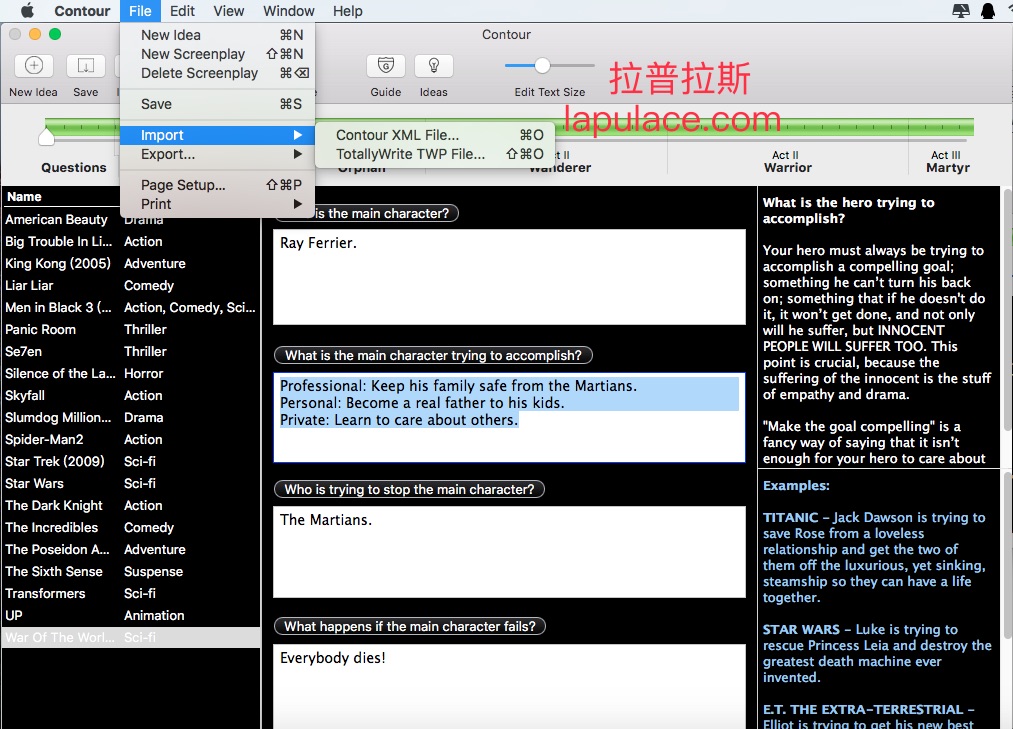Open the Apple menu

point(27,11)
